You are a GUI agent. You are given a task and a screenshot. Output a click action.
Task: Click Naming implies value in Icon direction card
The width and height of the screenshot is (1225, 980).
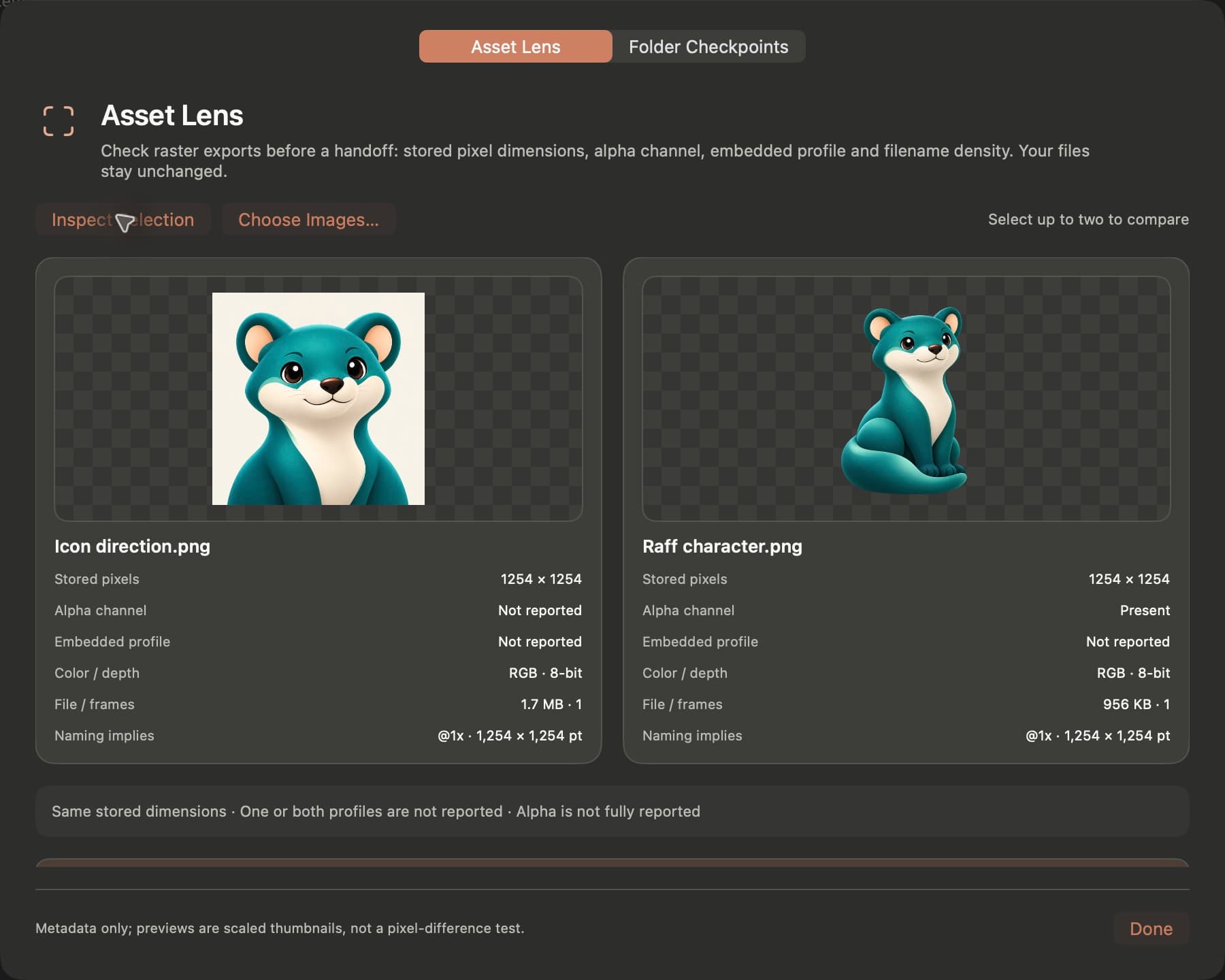click(510, 736)
